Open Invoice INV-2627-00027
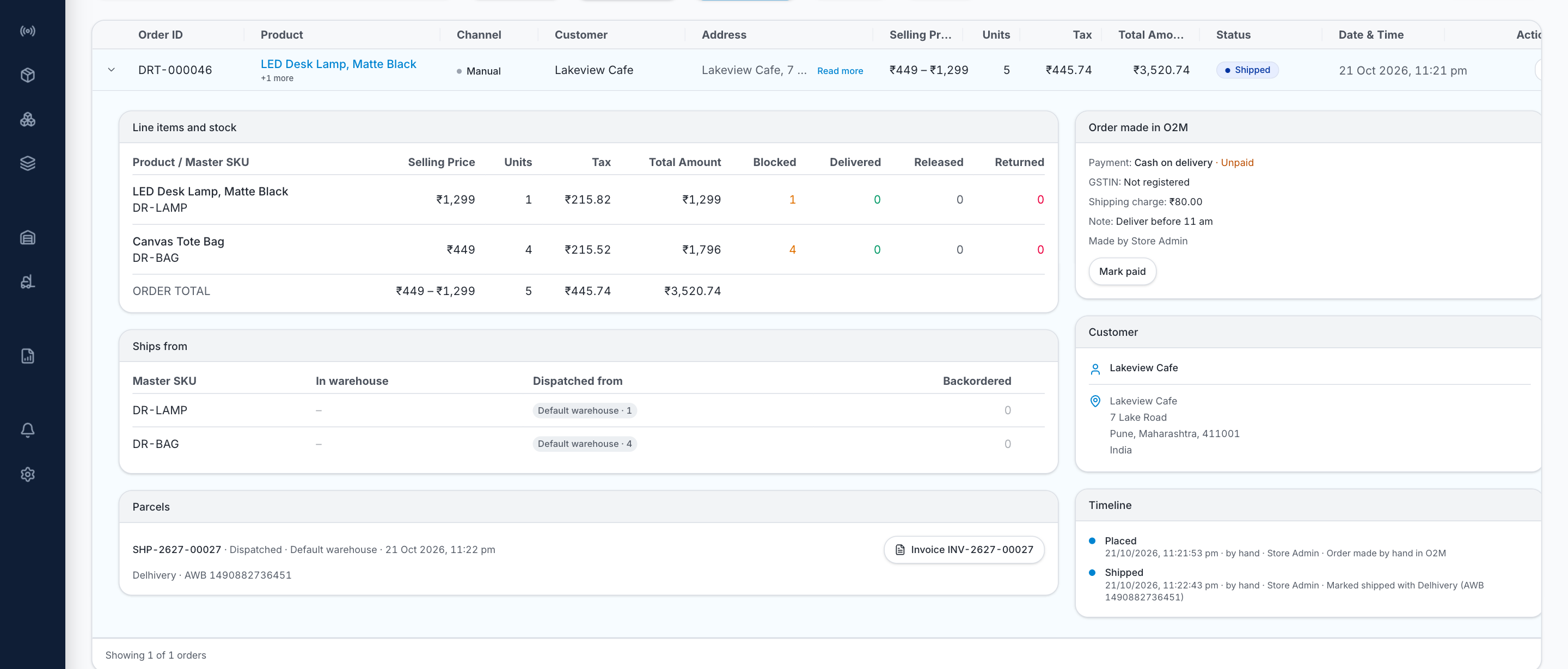This screenshot has width=1568, height=669. [964, 550]
